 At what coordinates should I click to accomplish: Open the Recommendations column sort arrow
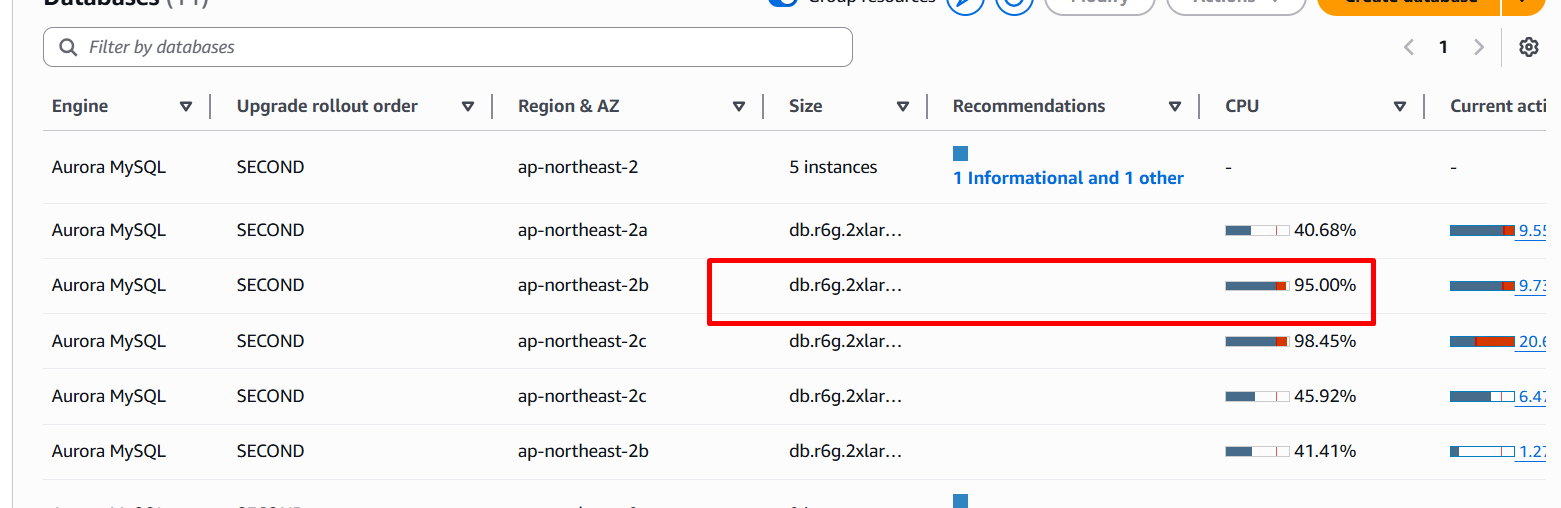coord(1175,106)
